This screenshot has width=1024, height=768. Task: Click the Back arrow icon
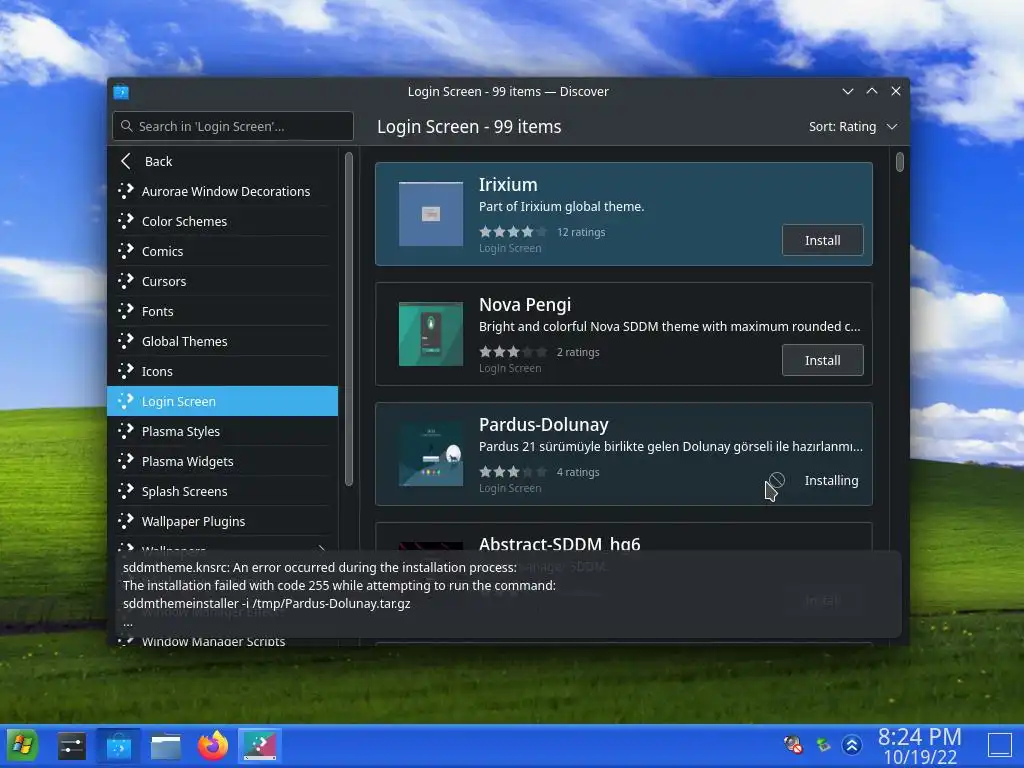126,161
